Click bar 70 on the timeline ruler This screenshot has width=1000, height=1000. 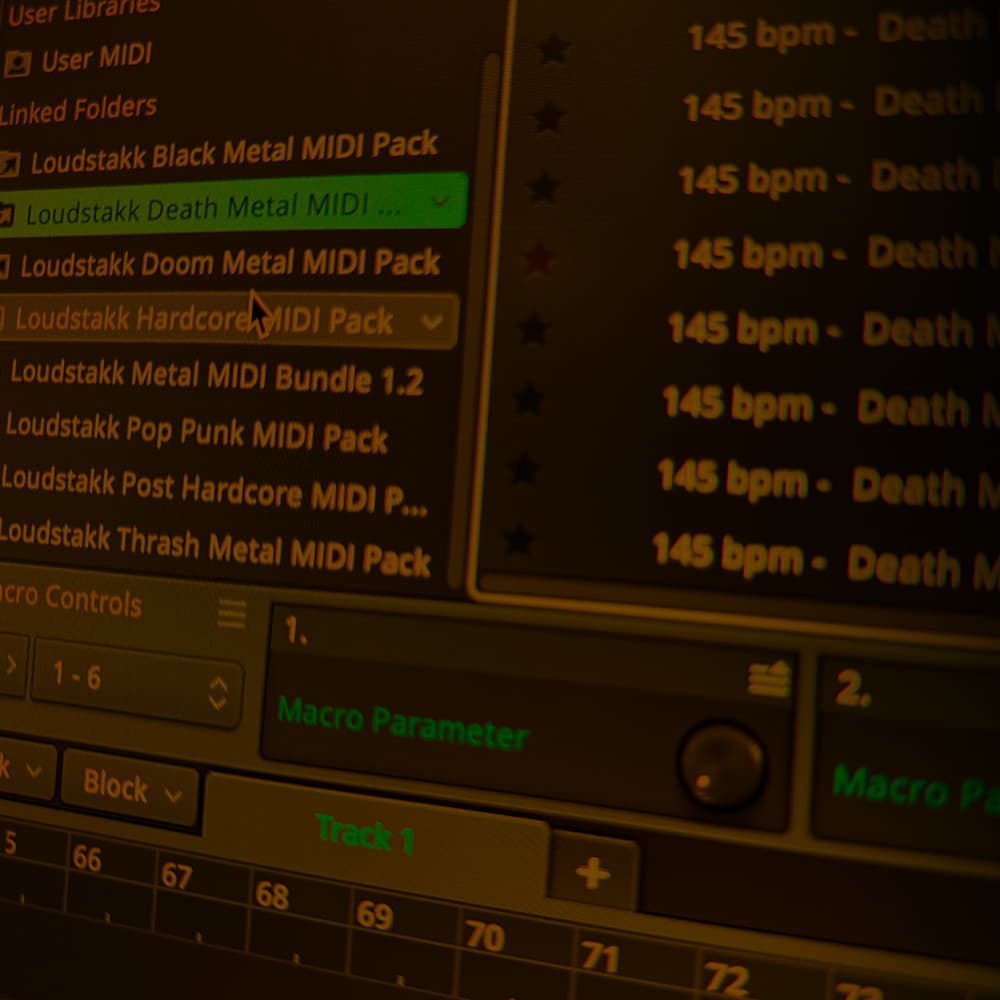point(485,937)
